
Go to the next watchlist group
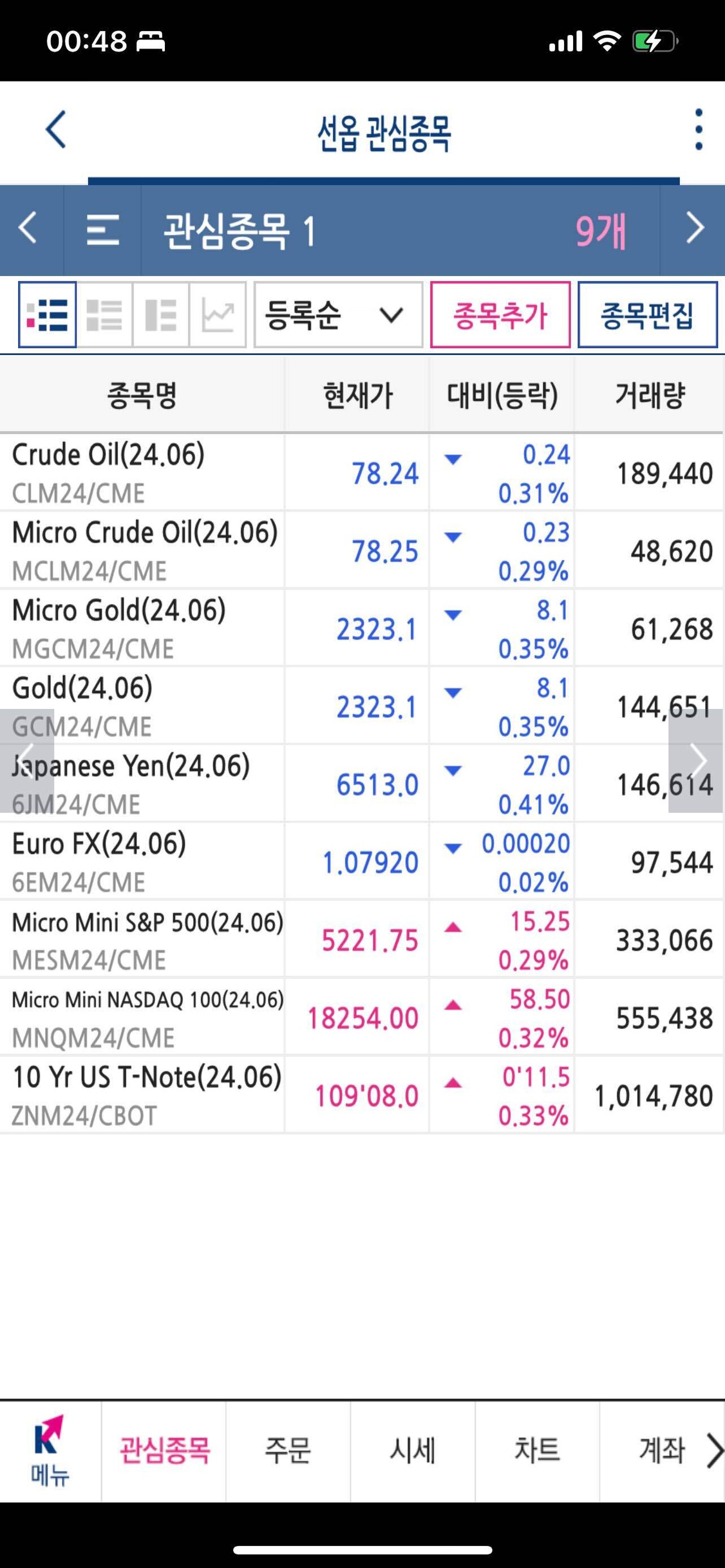pos(694,230)
